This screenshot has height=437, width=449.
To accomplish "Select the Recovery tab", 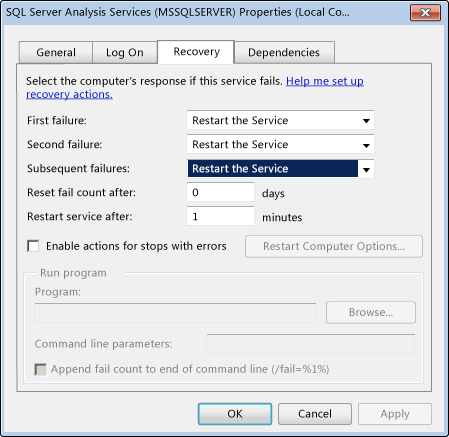I will coord(196,52).
